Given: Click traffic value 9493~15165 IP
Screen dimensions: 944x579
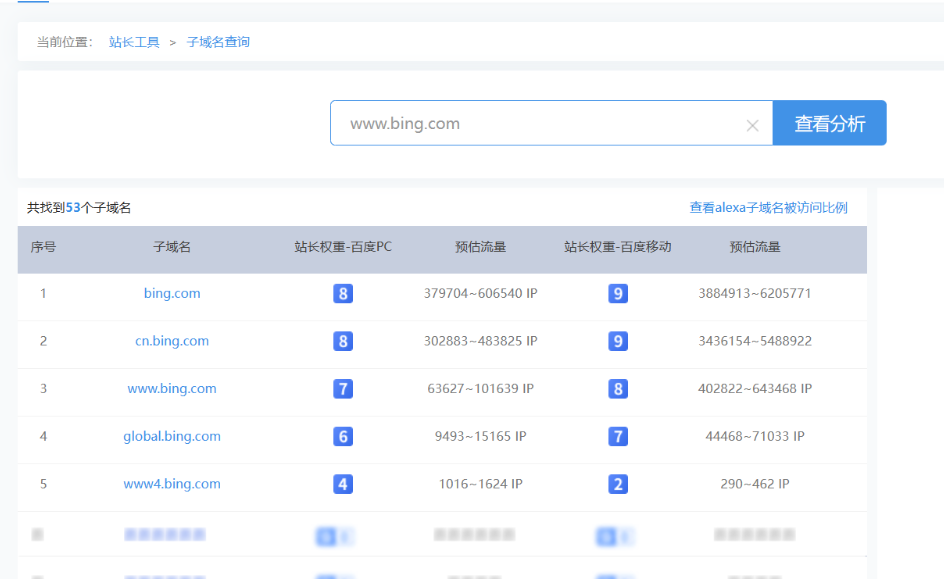Looking at the screenshot, I should point(480,436).
